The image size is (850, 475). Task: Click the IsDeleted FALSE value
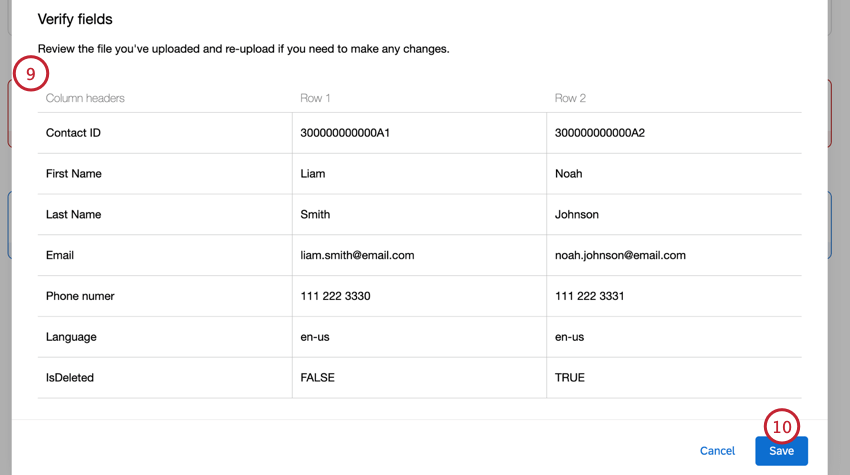[317, 378]
